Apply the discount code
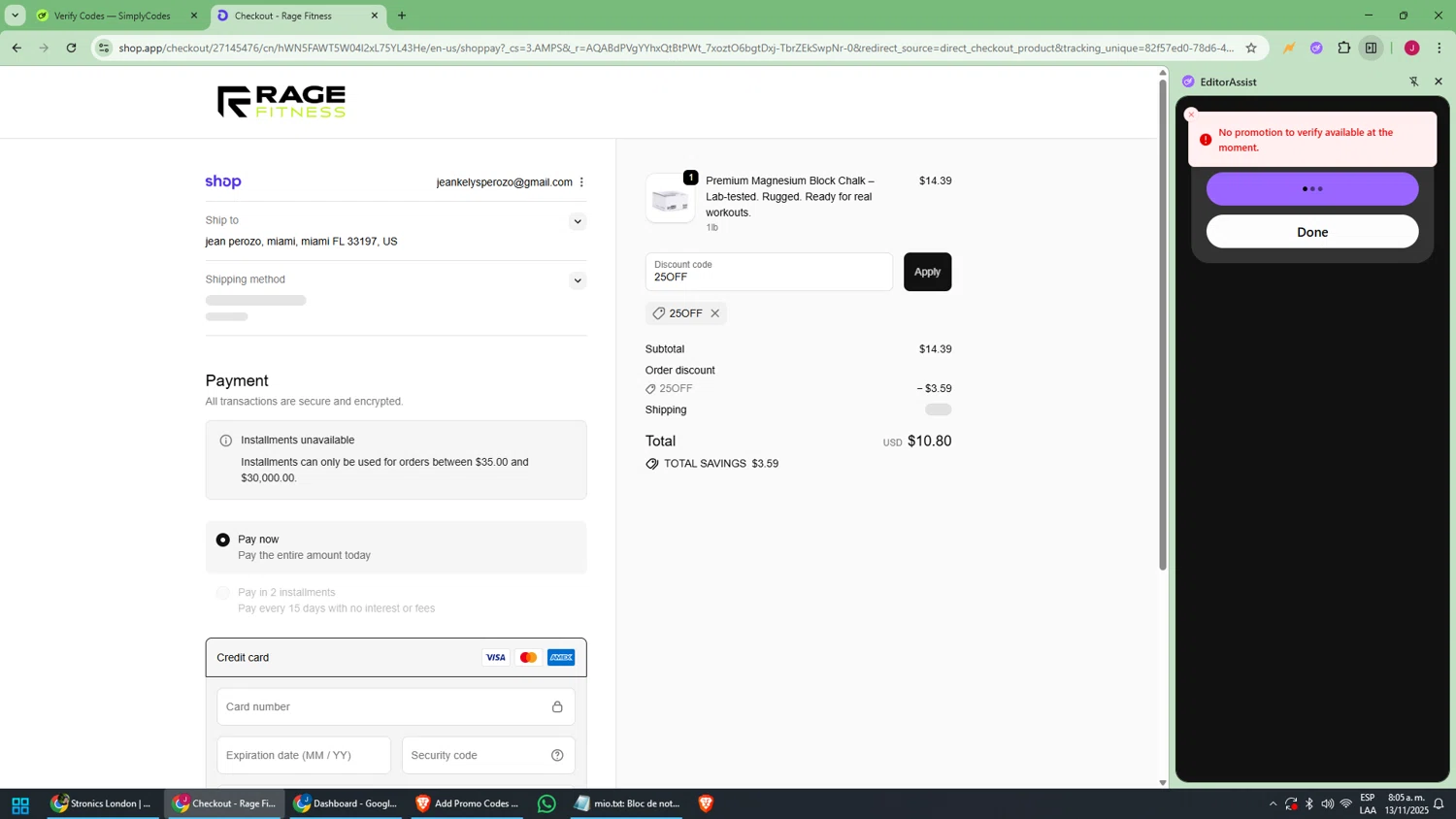1456x819 pixels. click(927, 272)
